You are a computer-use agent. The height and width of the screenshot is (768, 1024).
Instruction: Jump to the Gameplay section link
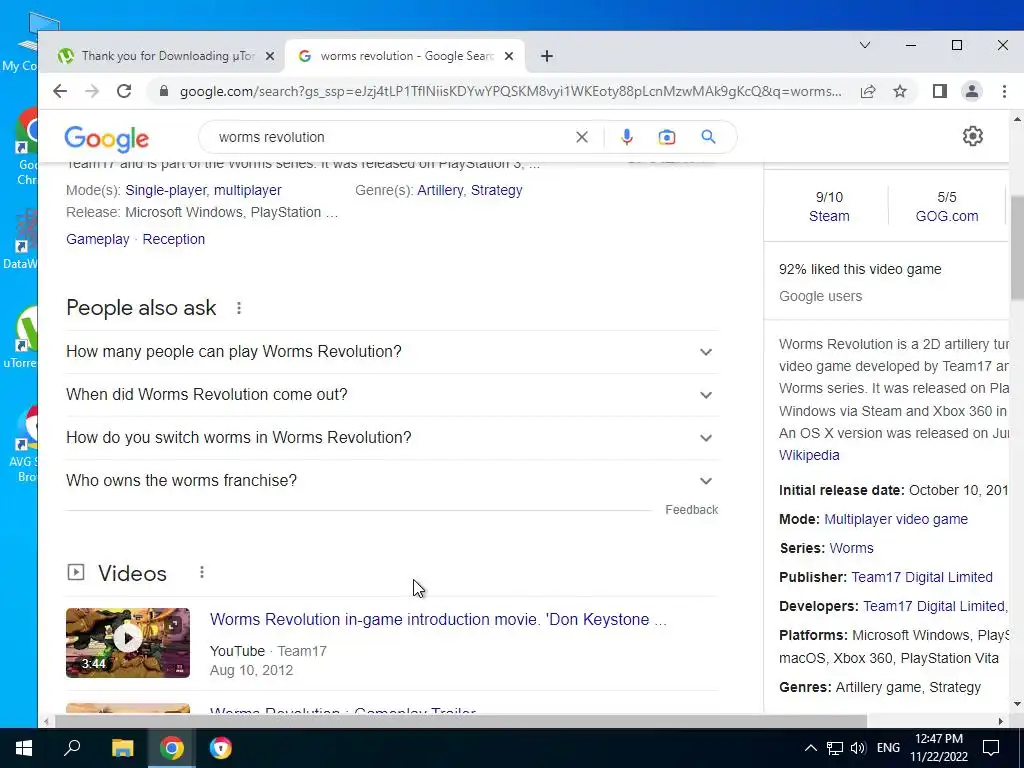point(98,239)
